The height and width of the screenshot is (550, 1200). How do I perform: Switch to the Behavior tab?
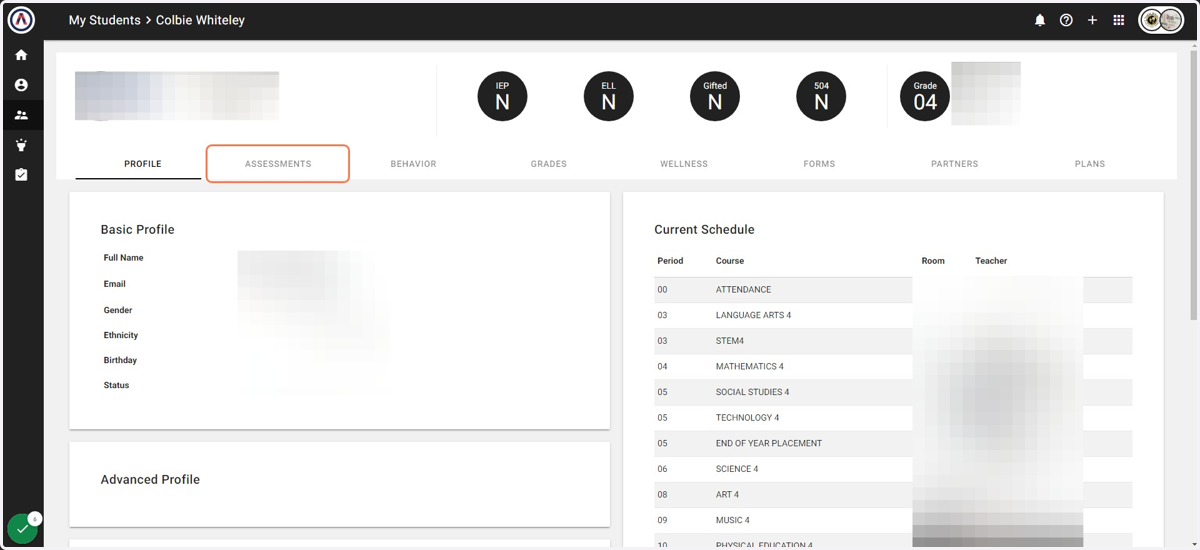[x=413, y=164]
